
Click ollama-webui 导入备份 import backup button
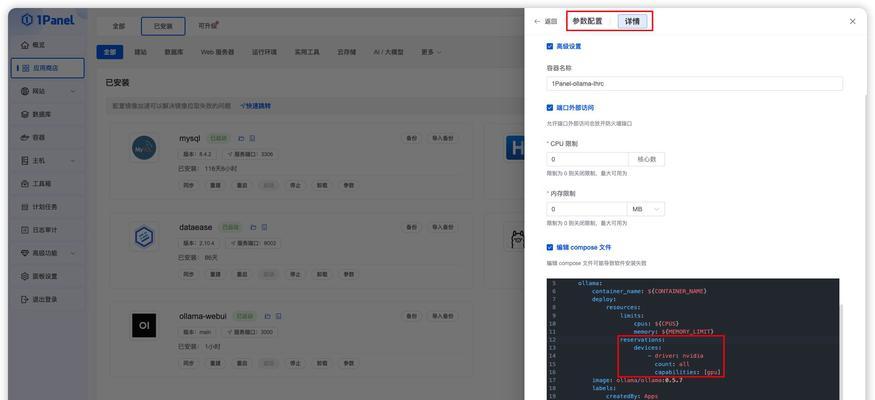pyautogui.click(x=443, y=316)
